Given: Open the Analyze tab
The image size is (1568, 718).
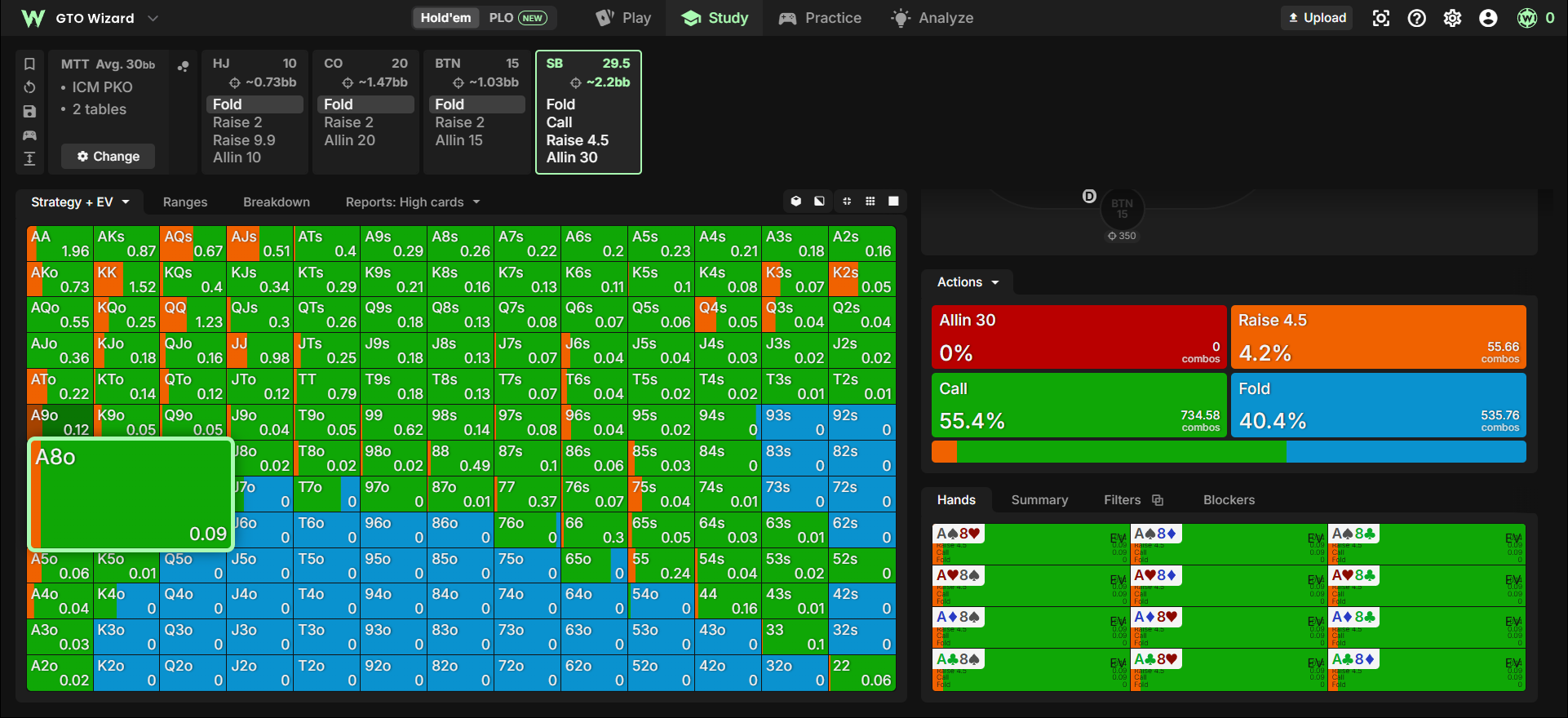Looking at the screenshot, I should tap(932, 18).
